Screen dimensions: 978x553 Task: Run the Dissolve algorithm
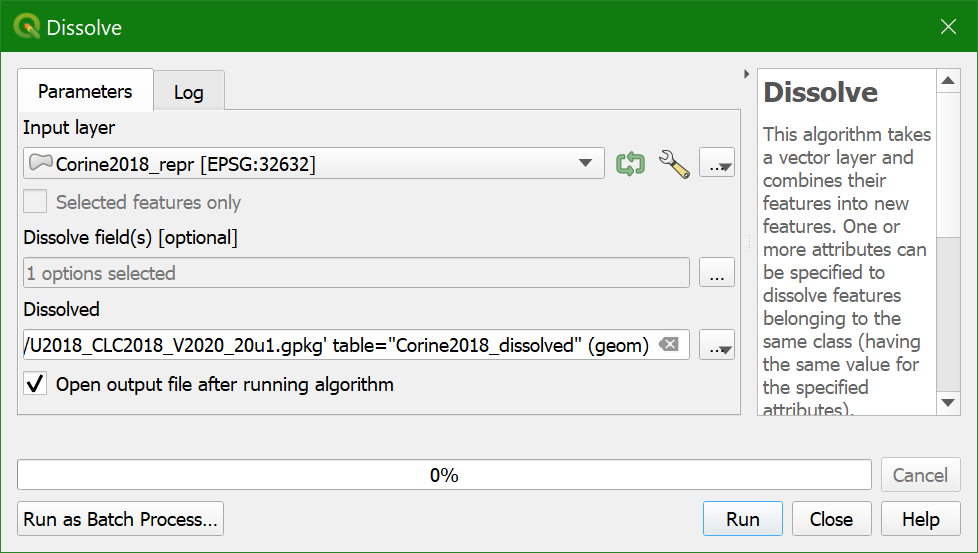(x=742, y=519)
